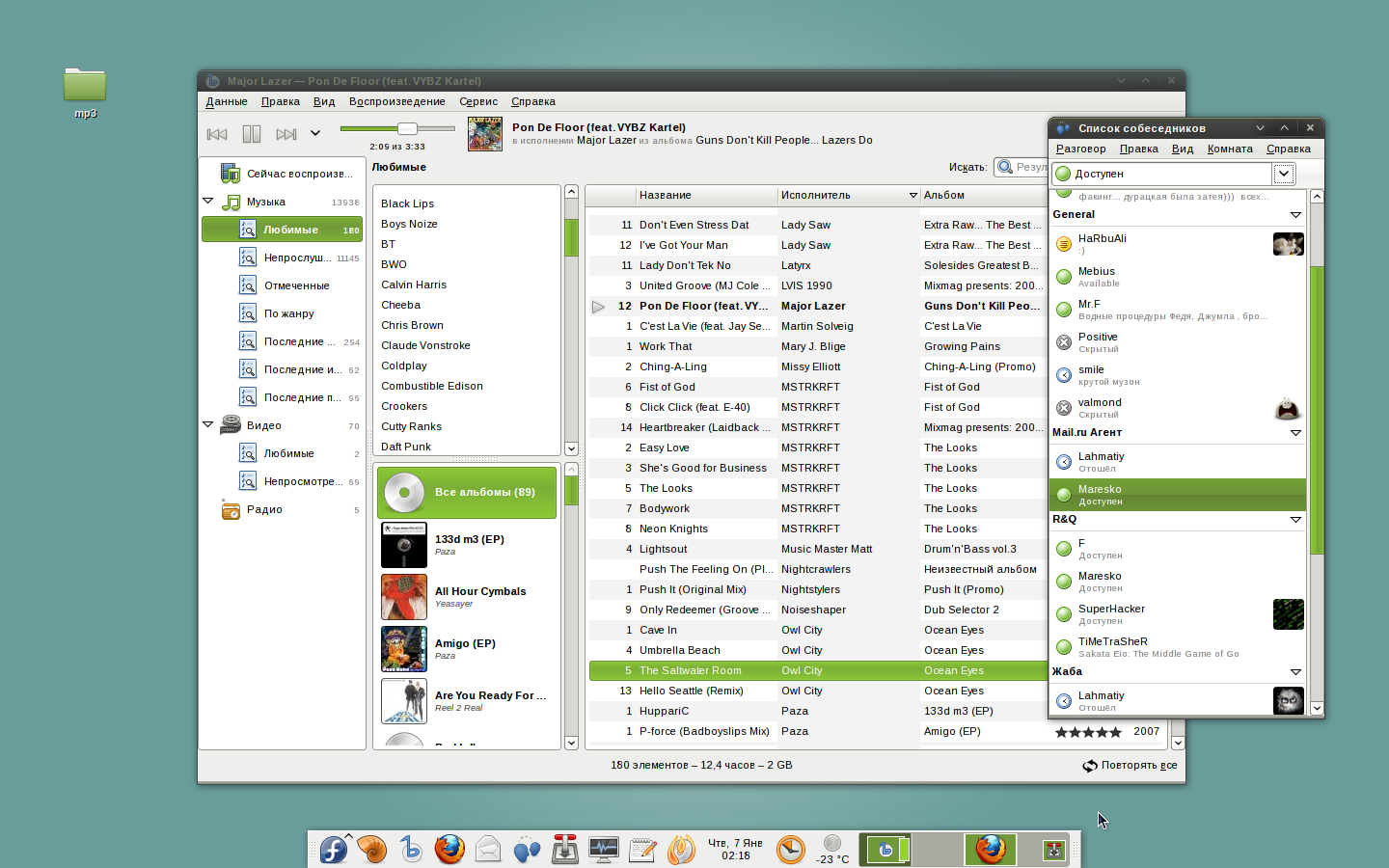The image size is (1389, 868).
Task: Click the previous track button
Action: [217, 134]
